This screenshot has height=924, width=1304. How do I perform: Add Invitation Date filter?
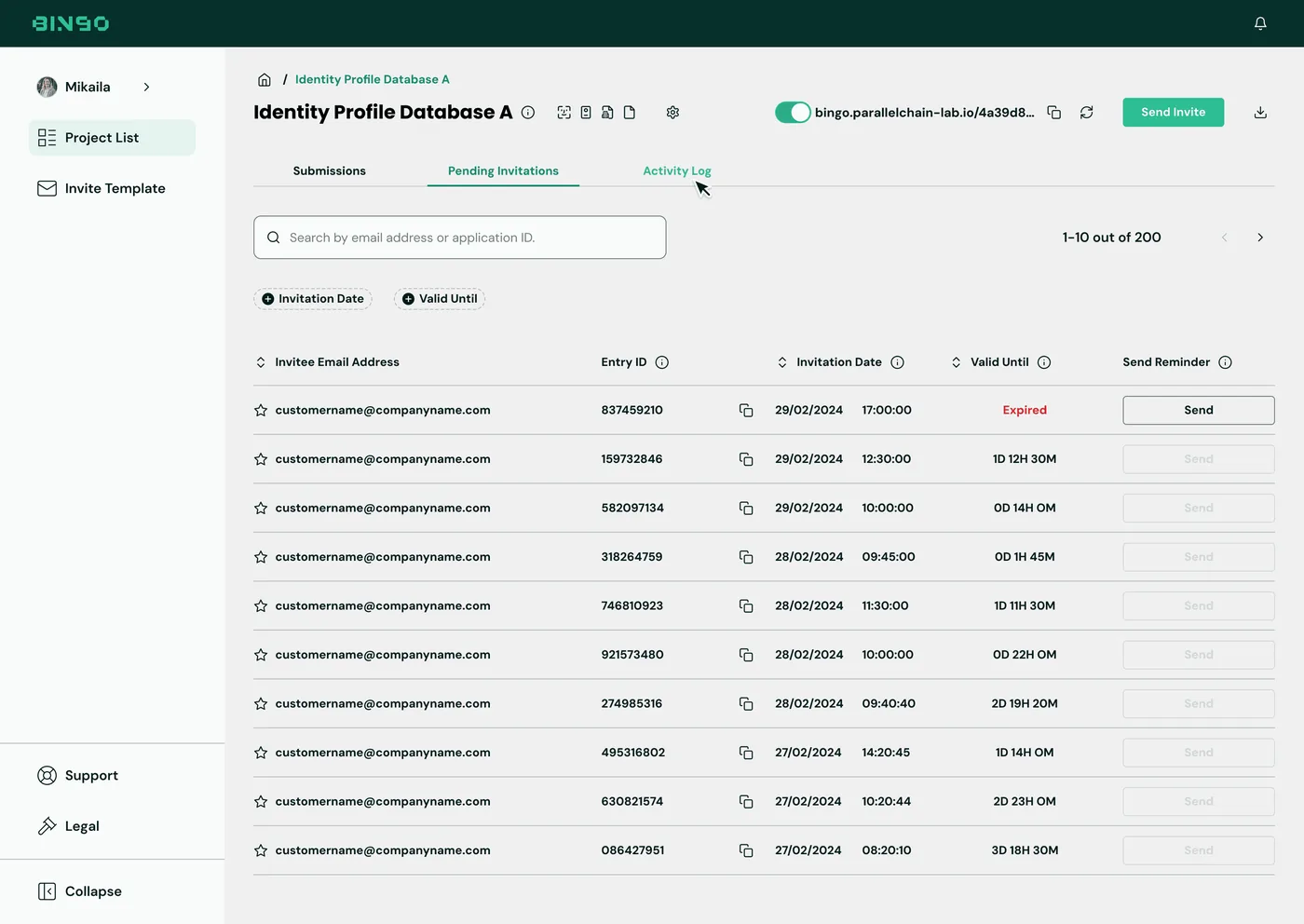[x=313, y=299]
